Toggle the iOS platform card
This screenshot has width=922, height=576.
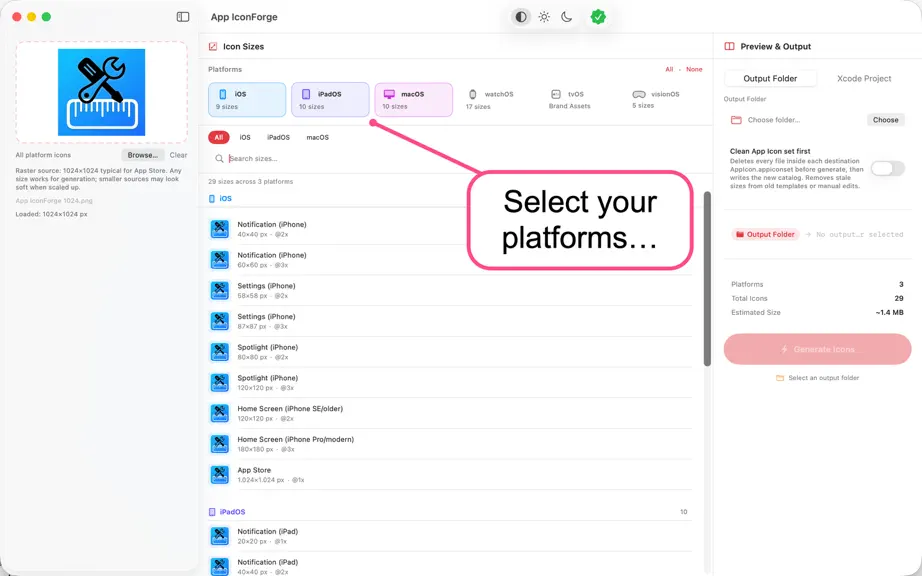[247, 100]
